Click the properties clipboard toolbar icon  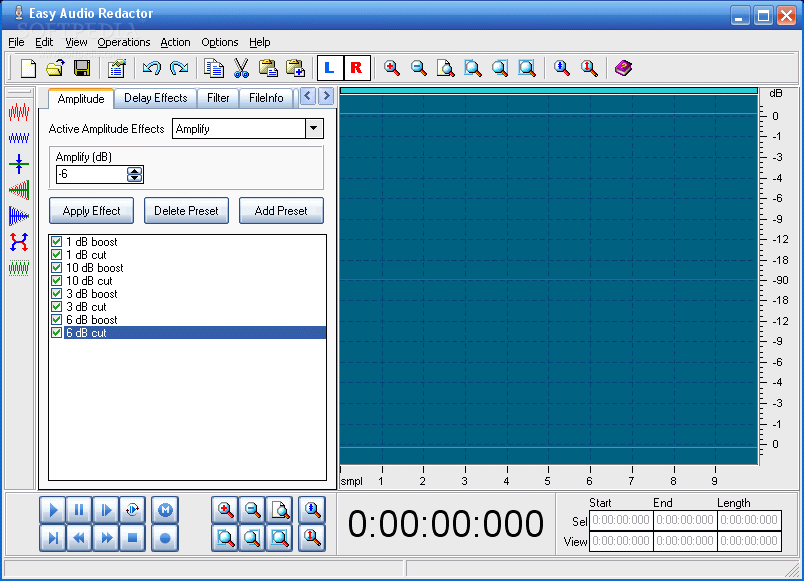coord(117,68)
